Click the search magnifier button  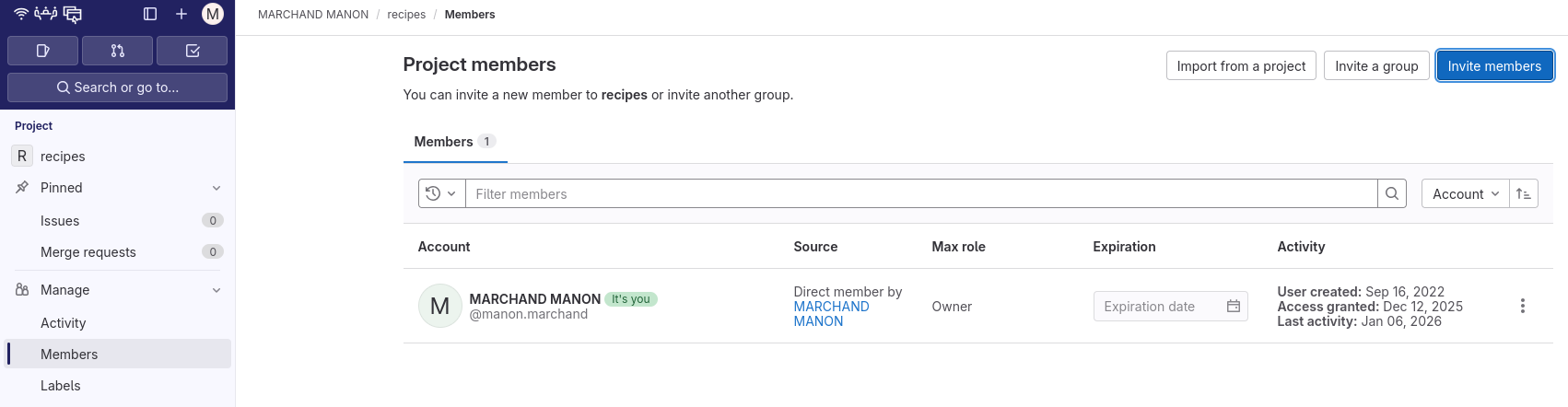(x=1392, y=193)
